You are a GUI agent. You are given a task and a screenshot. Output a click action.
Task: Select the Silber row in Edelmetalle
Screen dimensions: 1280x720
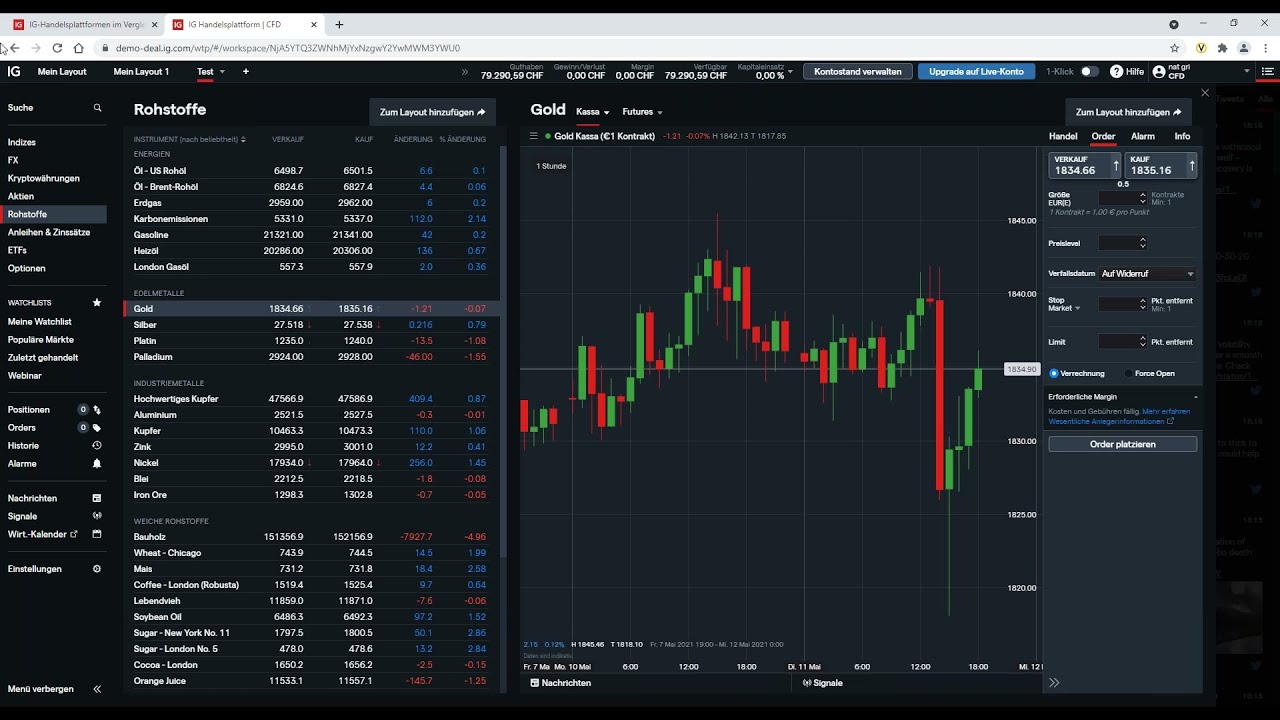tap(311, 325)
